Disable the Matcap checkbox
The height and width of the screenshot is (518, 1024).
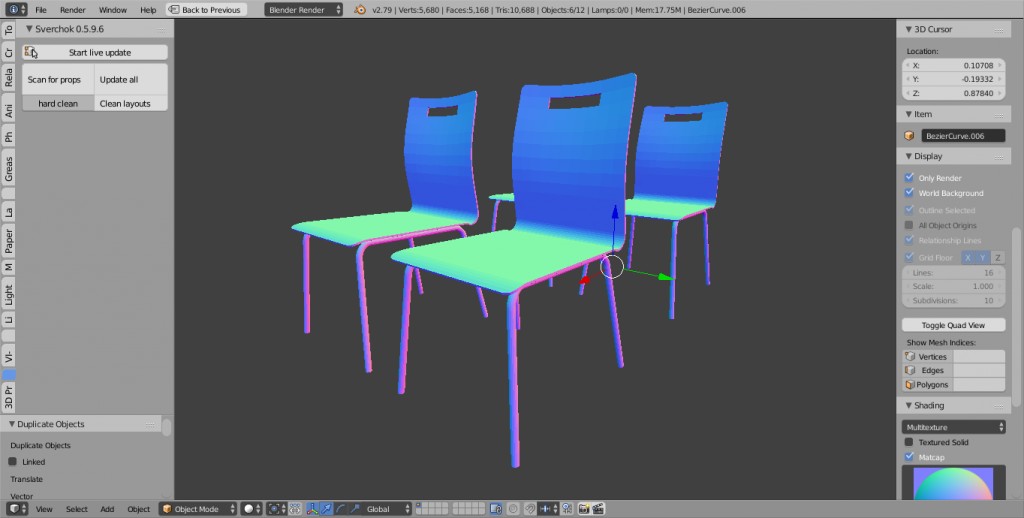coord(909,457)
